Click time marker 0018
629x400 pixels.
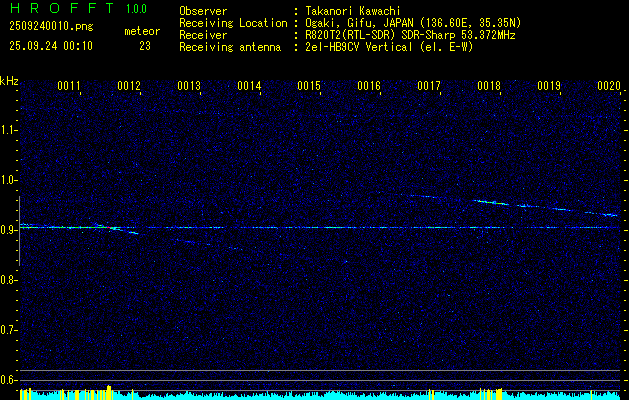[489, 86]
